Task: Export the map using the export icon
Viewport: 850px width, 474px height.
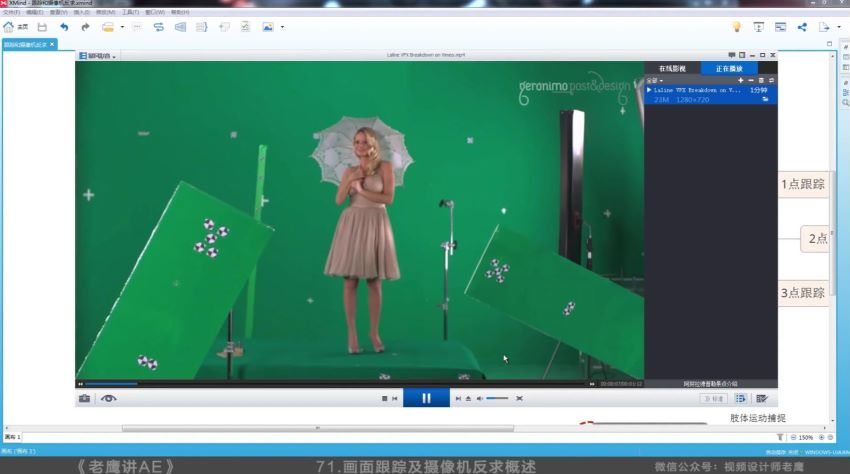Action: coord(824,27)
